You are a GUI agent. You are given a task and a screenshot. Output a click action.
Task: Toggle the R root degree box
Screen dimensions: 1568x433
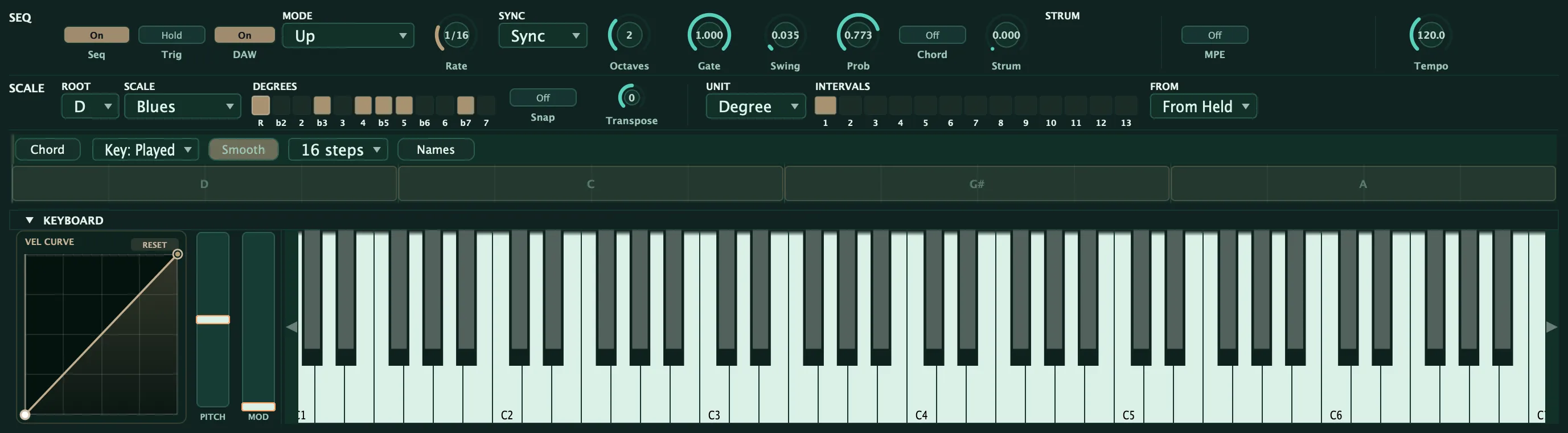(x=261, y=105)
